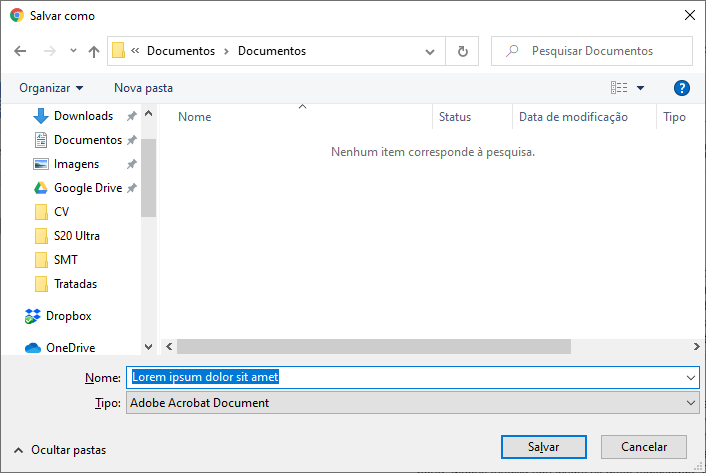
Task: Click the Back navigation arrow
Action: [x=20, y=51]
